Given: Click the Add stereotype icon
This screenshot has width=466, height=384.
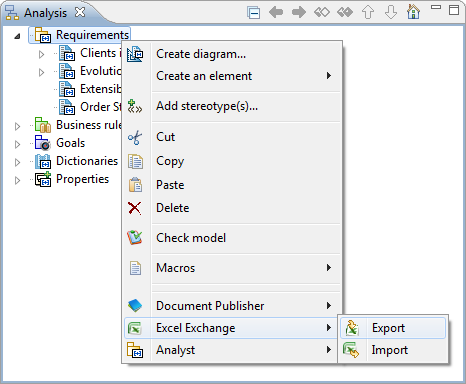Looking at the screenshot, I should point(135,106).
